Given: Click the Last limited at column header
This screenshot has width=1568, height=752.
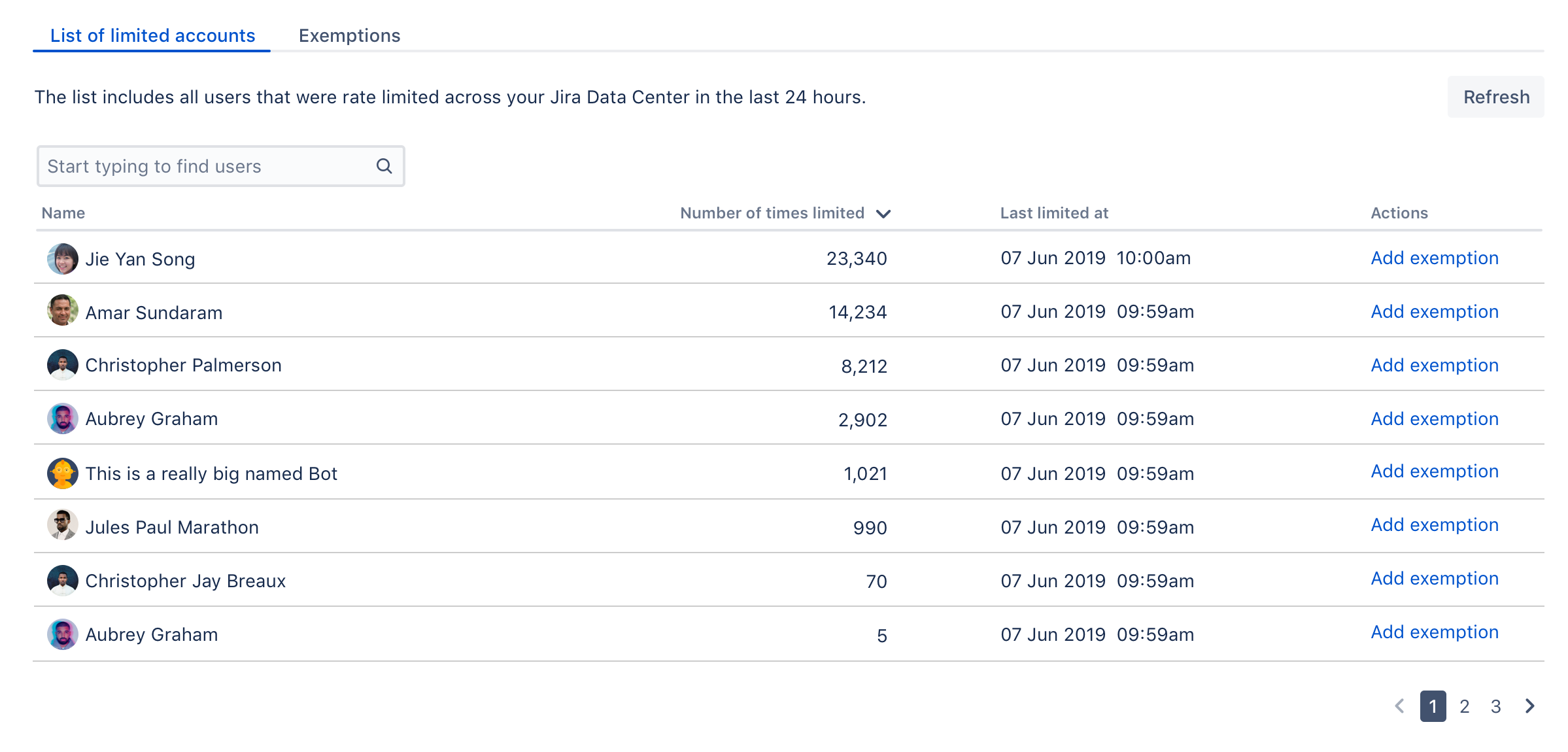Looking at the screenshot, I should (1054, 213).
